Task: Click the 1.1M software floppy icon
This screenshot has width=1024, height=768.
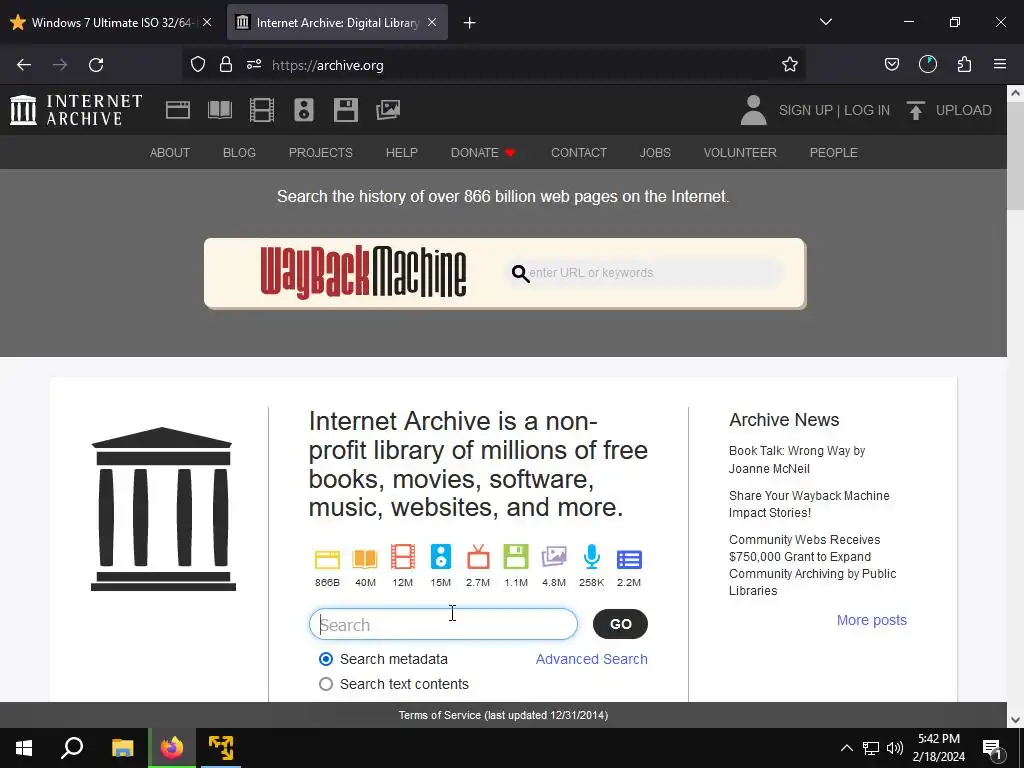Action: 516,557
